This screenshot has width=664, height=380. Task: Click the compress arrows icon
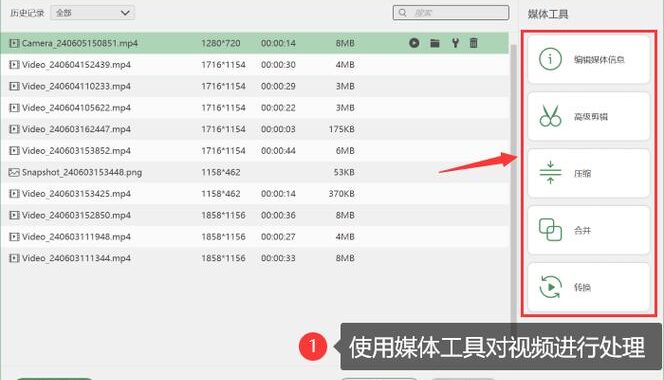(x=550, y=172)
